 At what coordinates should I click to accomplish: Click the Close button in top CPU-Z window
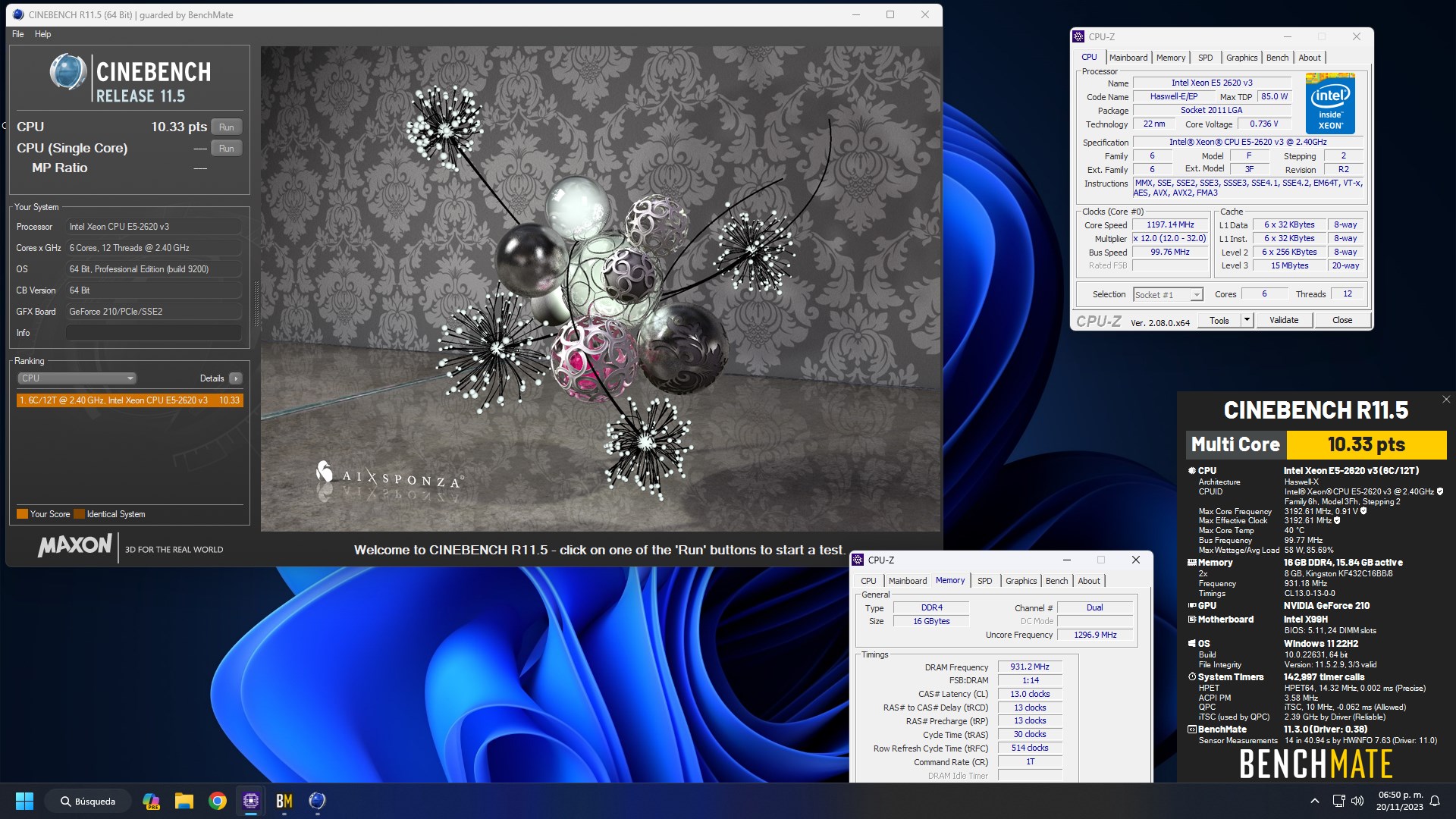click(x=1342, y=321)
